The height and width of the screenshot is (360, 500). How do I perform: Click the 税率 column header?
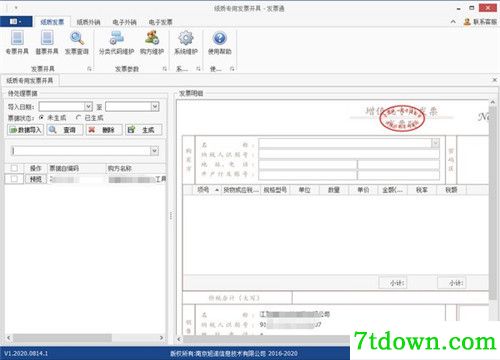(x=422, y=190)
